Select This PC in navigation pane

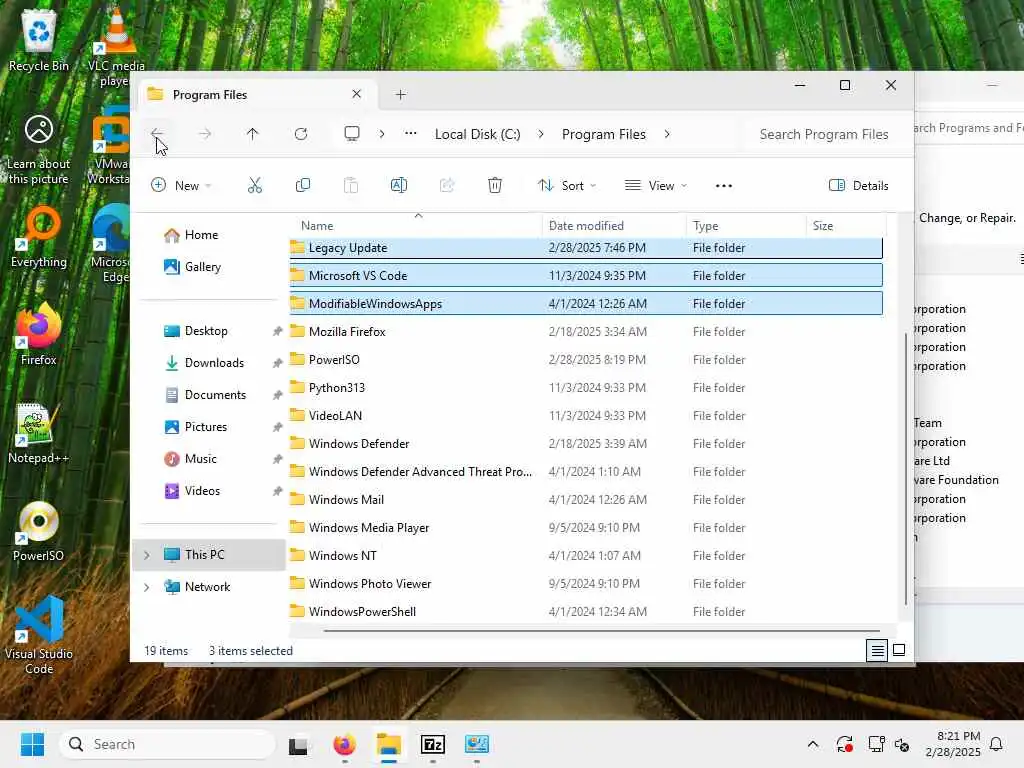[x=209, y=555]
